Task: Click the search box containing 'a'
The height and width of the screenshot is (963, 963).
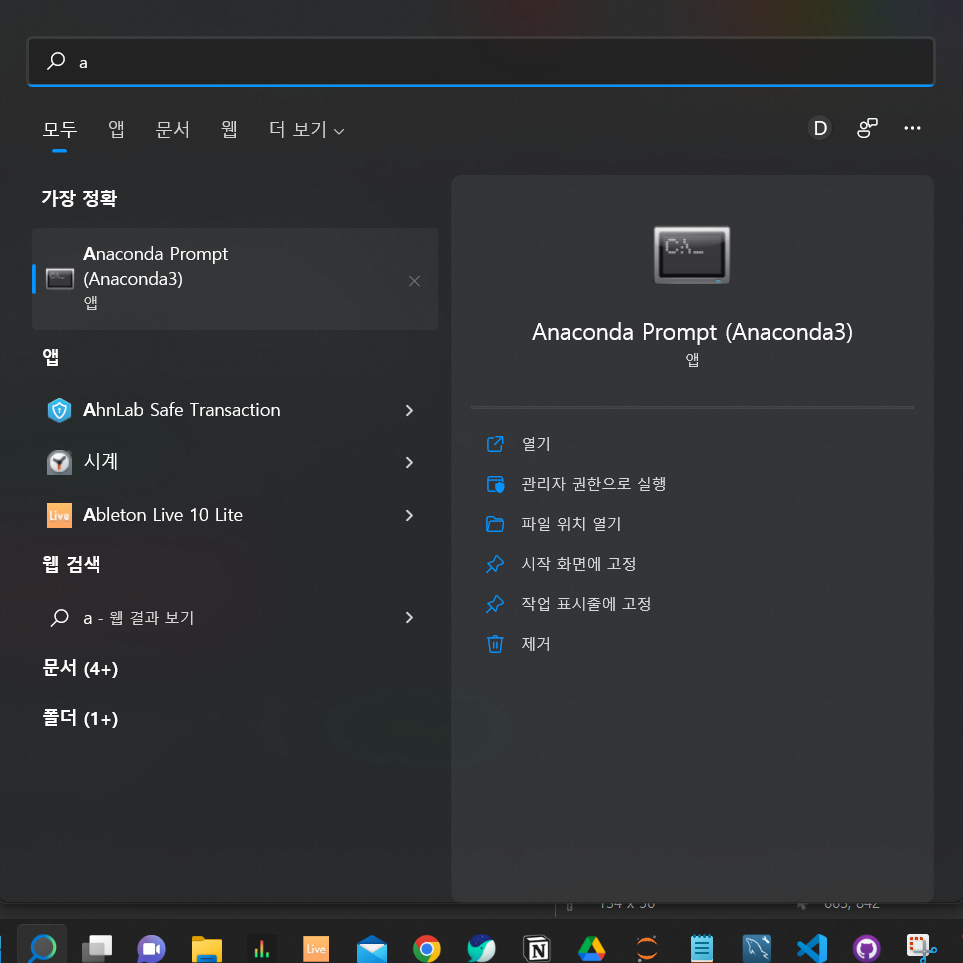Action: [x=480, y=61]
